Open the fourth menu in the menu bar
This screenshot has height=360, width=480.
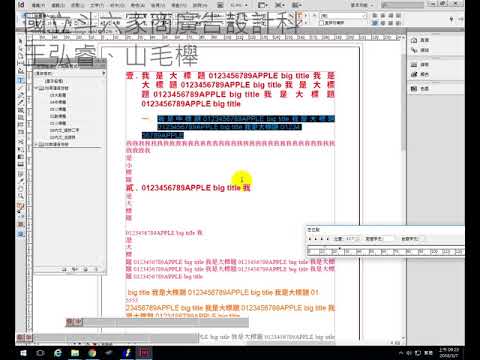(x=97, y=5)
